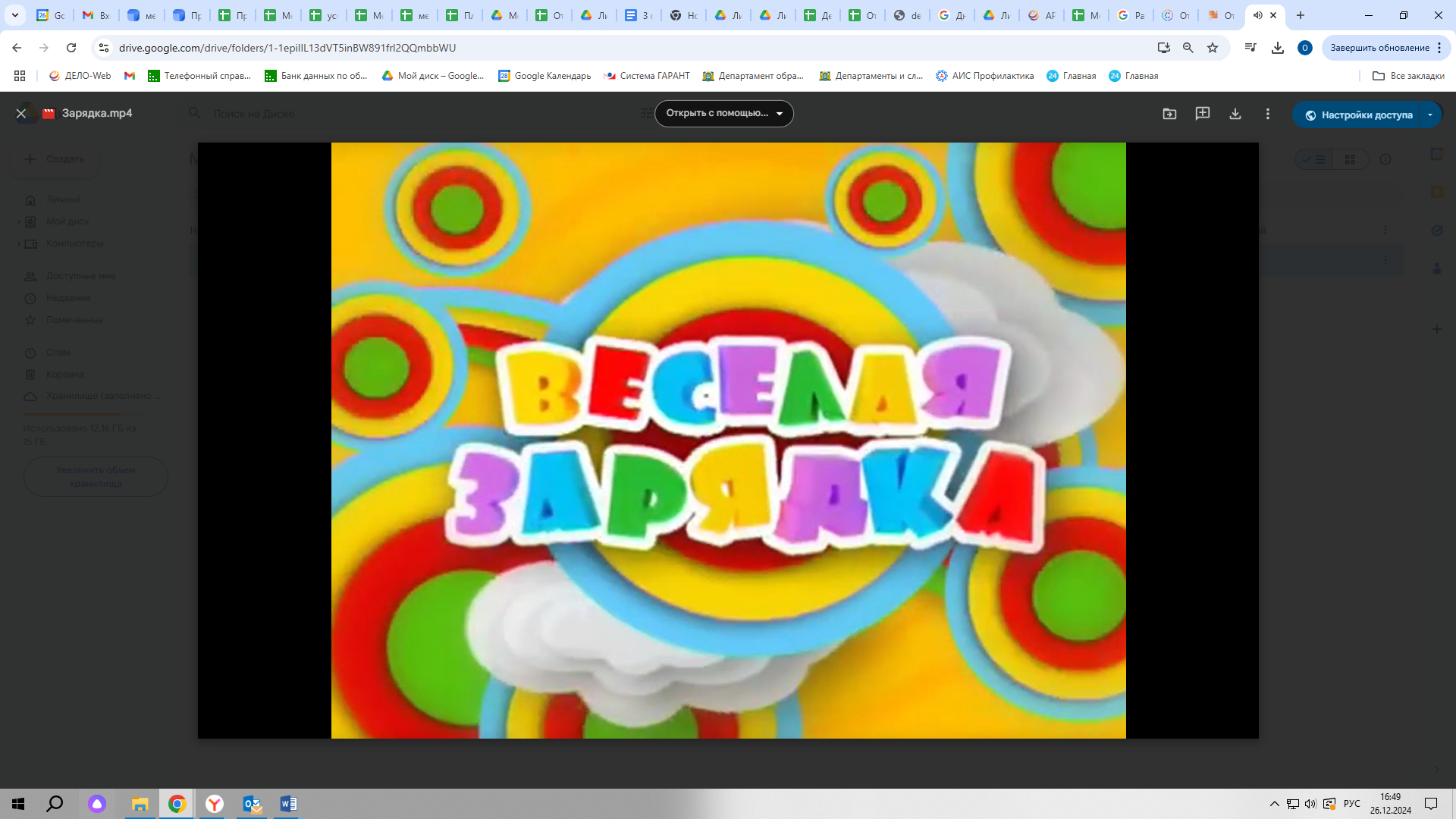Open Word from the Windows taskbar

288,804
